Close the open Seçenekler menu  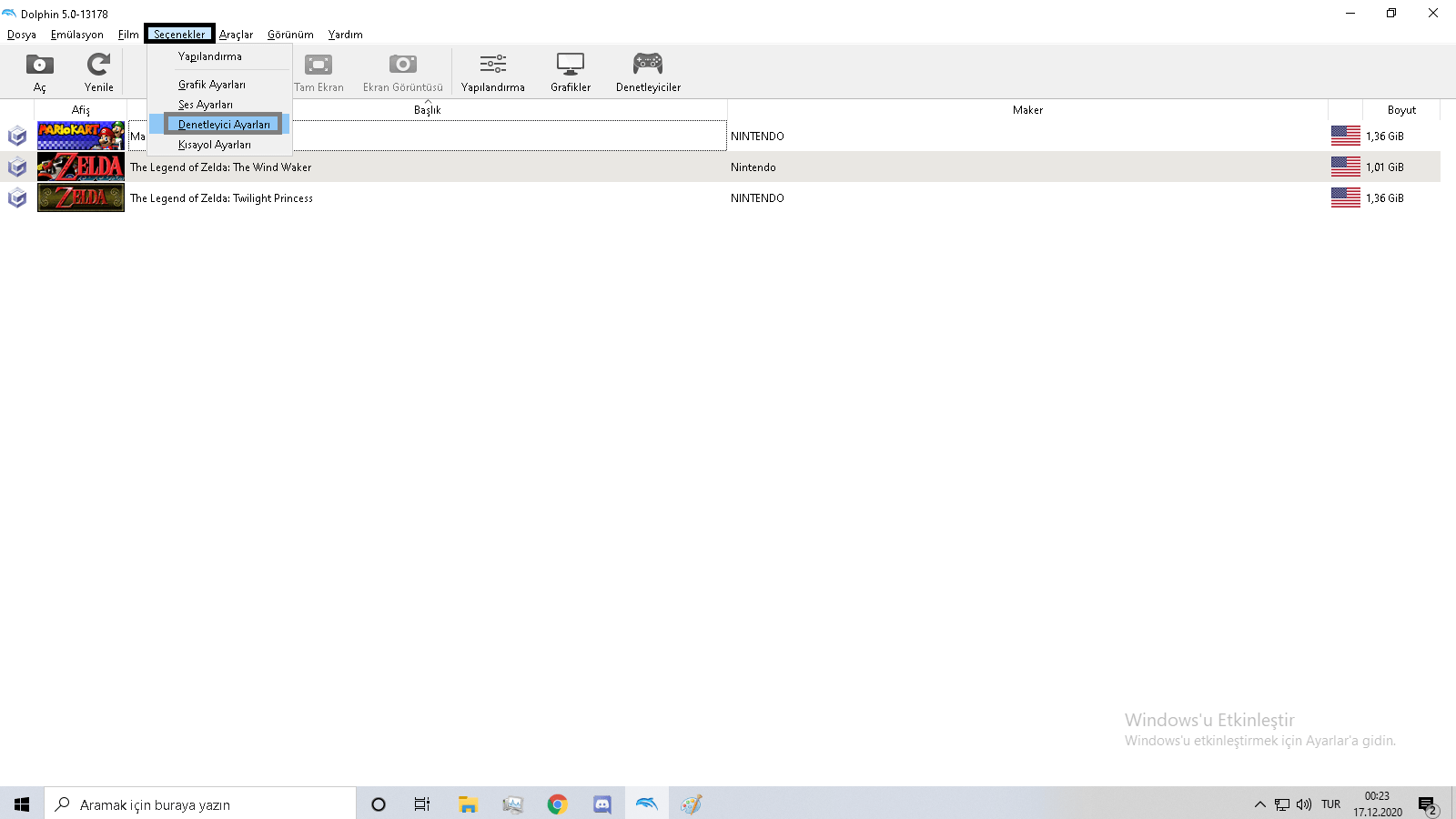coord(179,35)
